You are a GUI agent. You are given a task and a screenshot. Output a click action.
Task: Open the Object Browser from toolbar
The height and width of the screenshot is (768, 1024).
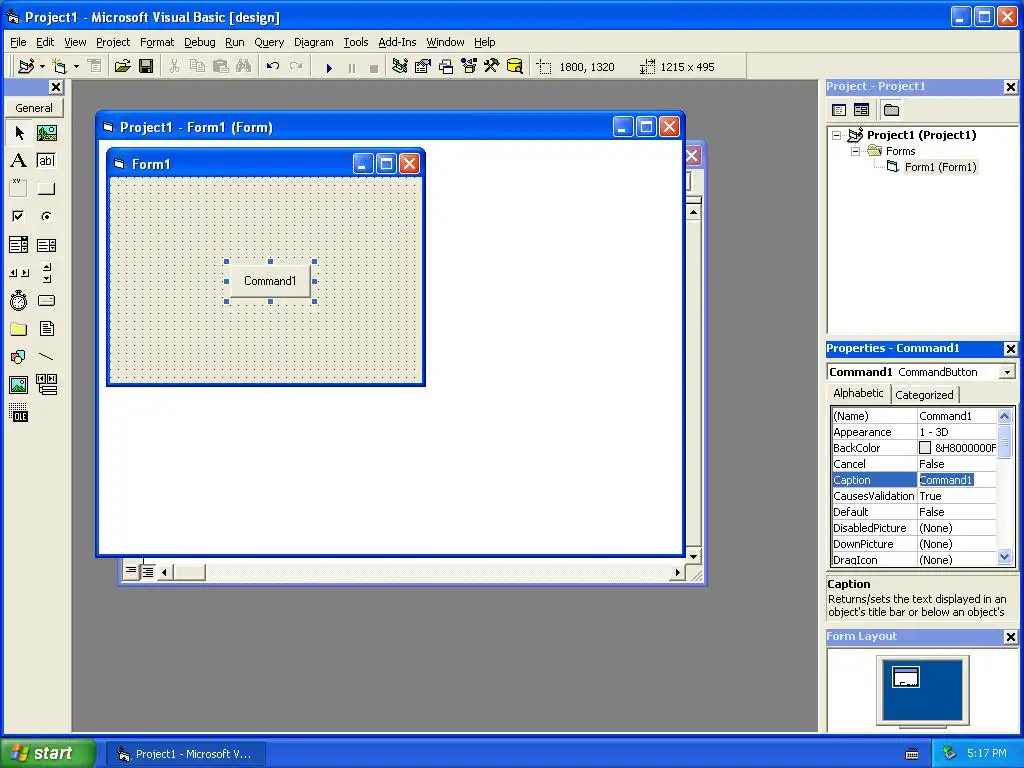coord(469,67)
